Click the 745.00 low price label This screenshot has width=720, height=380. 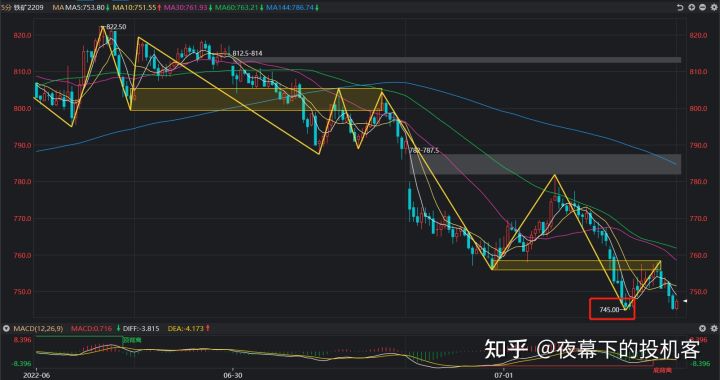(x=609, y=310)
